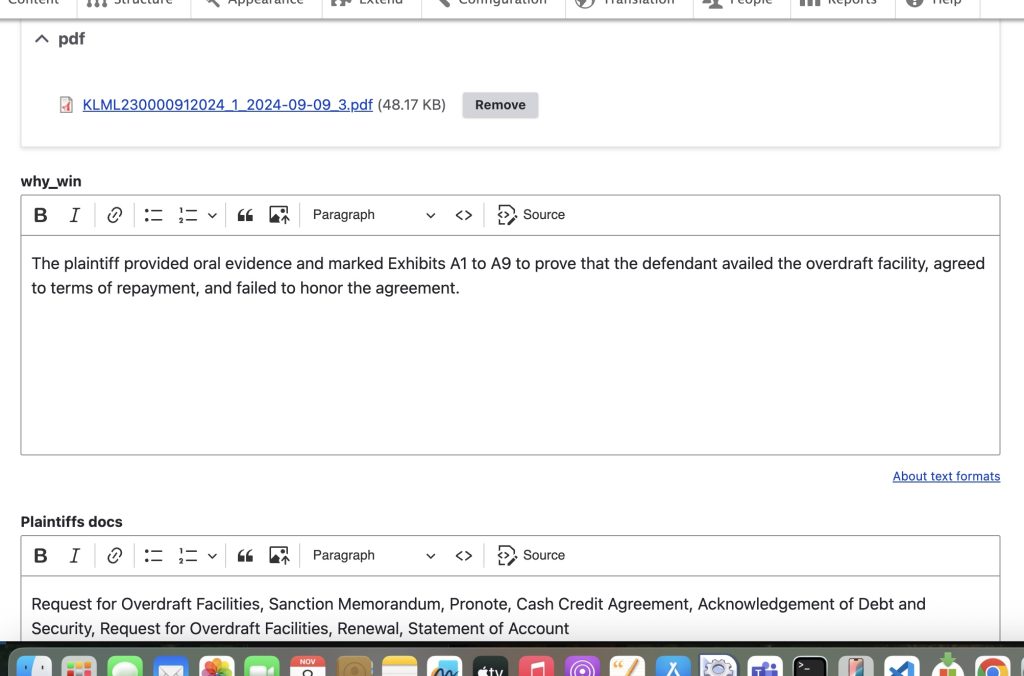The image size is (1024, 676).
Task: Switch Plaintiffs docs editor to Source mode
Action: [x=532, y=556]
